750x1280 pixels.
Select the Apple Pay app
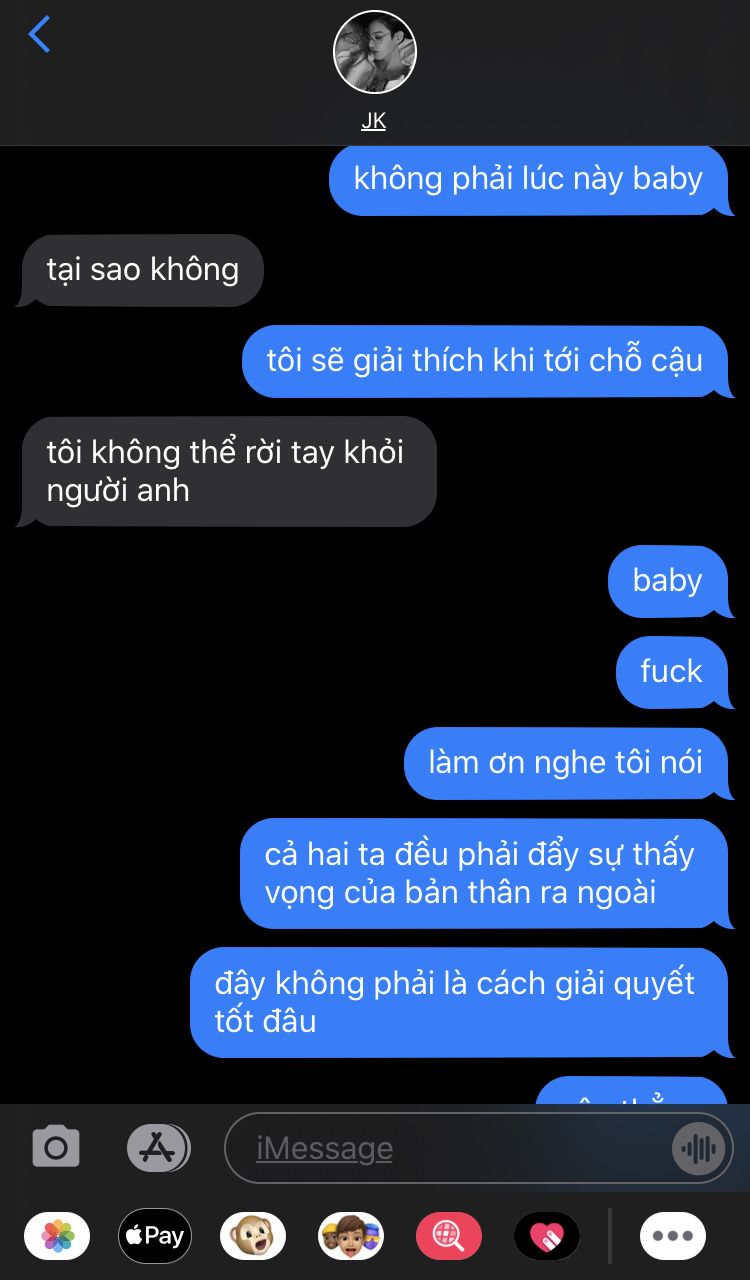(x=155, y=1236)
